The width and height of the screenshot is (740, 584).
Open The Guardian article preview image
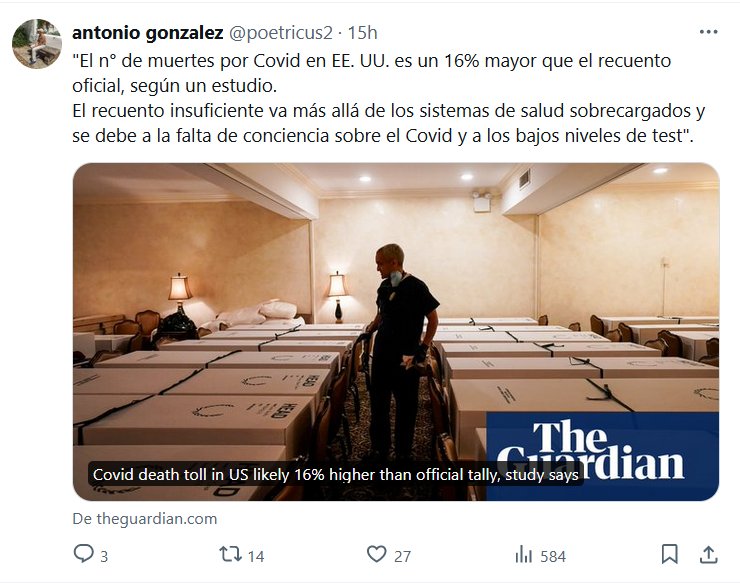click(396, 331)
